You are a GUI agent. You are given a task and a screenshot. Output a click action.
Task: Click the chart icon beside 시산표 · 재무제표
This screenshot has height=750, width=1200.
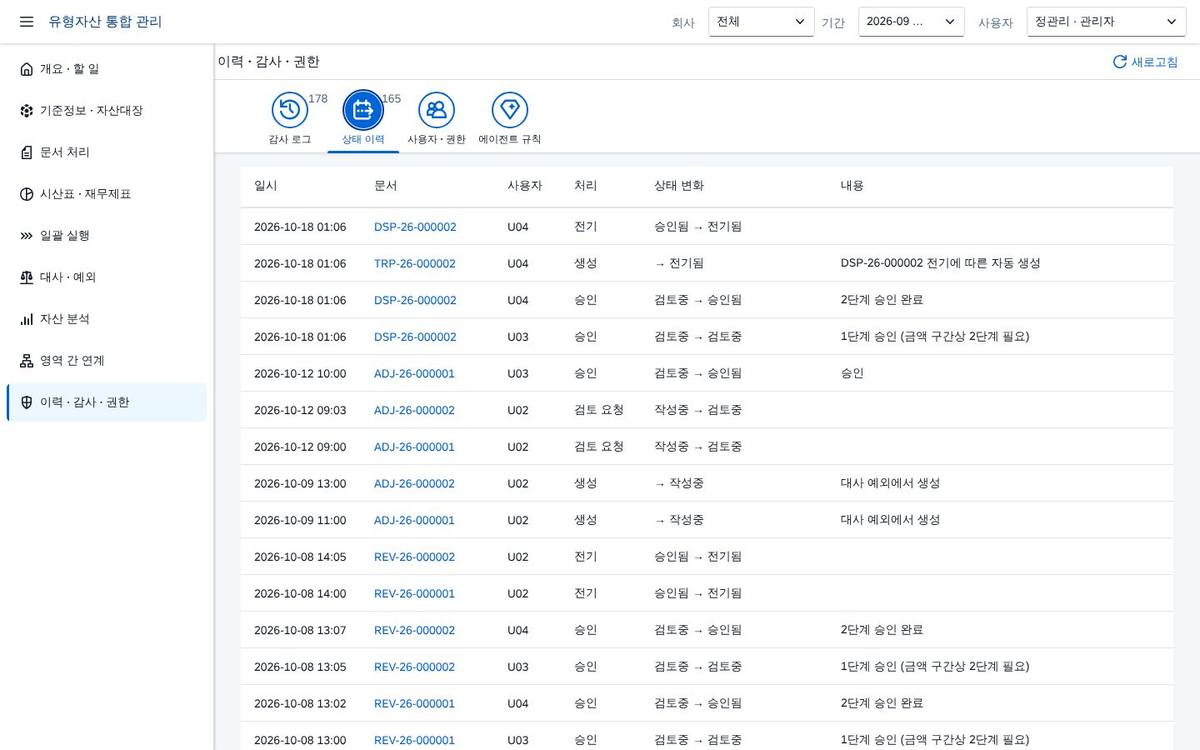click(27, 194)
